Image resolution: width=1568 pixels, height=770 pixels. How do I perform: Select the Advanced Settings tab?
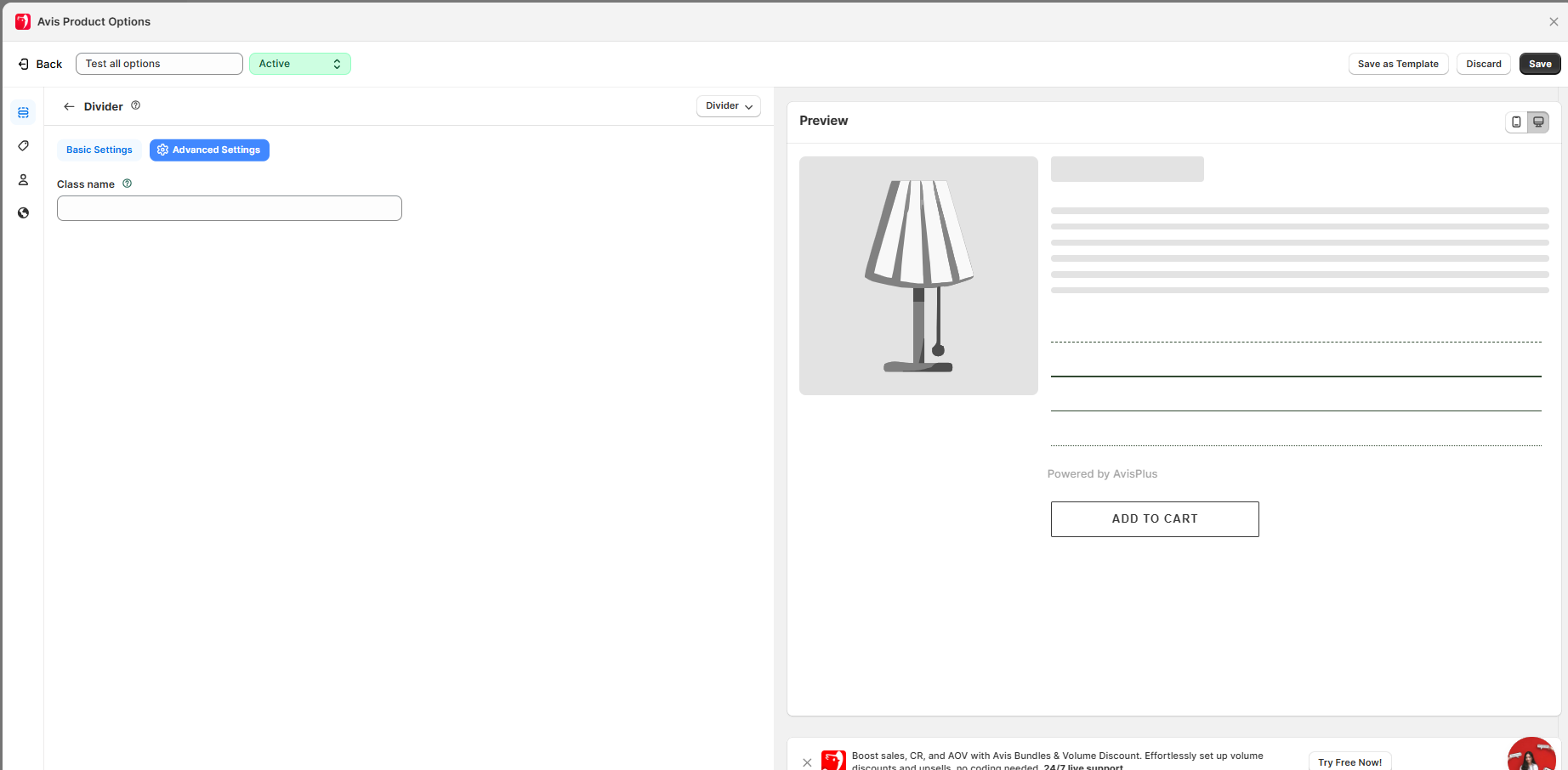pos(209,150)
